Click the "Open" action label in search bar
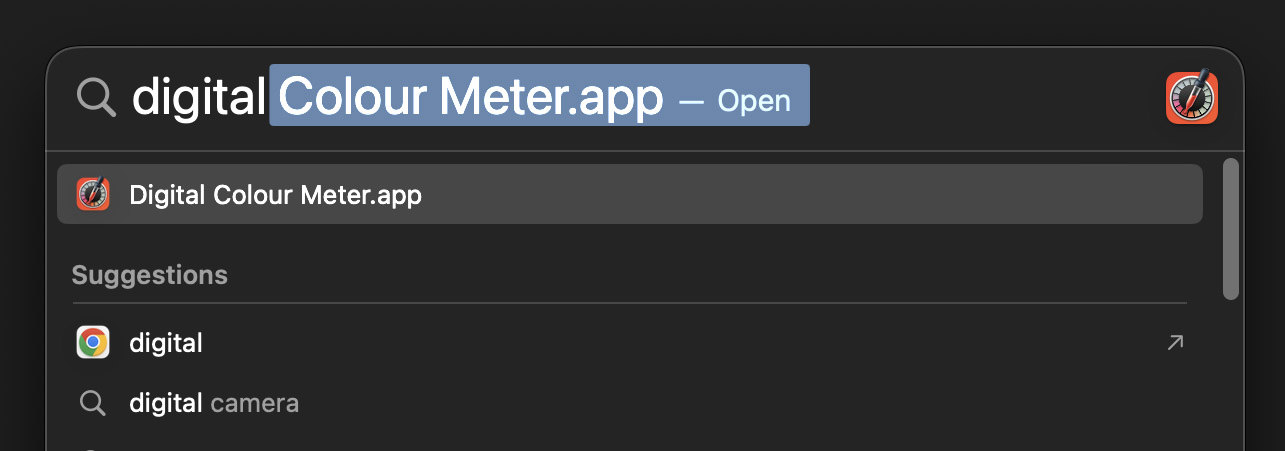The height and width of the screenshot is (451, 1285). [x=754, y=101]
